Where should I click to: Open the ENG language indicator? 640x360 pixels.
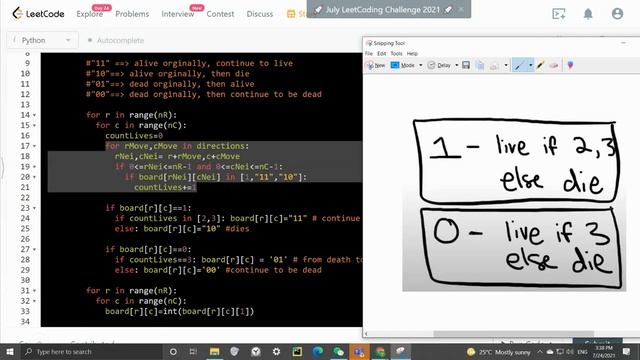tap(582, 352)
